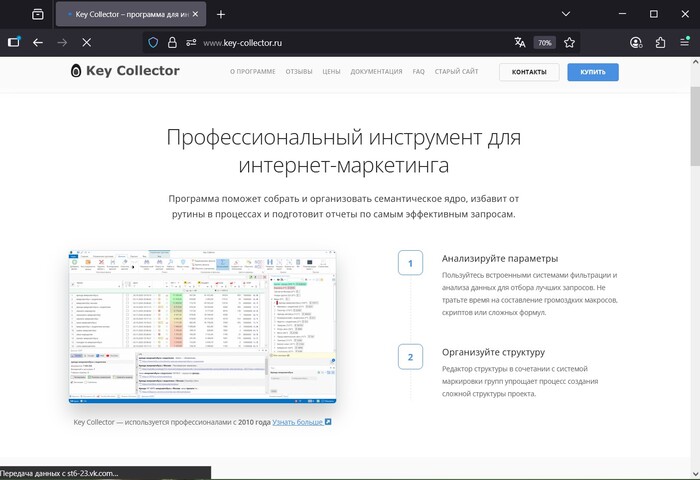The image size is (700, 480).
Task: Stop loading the page
Action: 87,42
